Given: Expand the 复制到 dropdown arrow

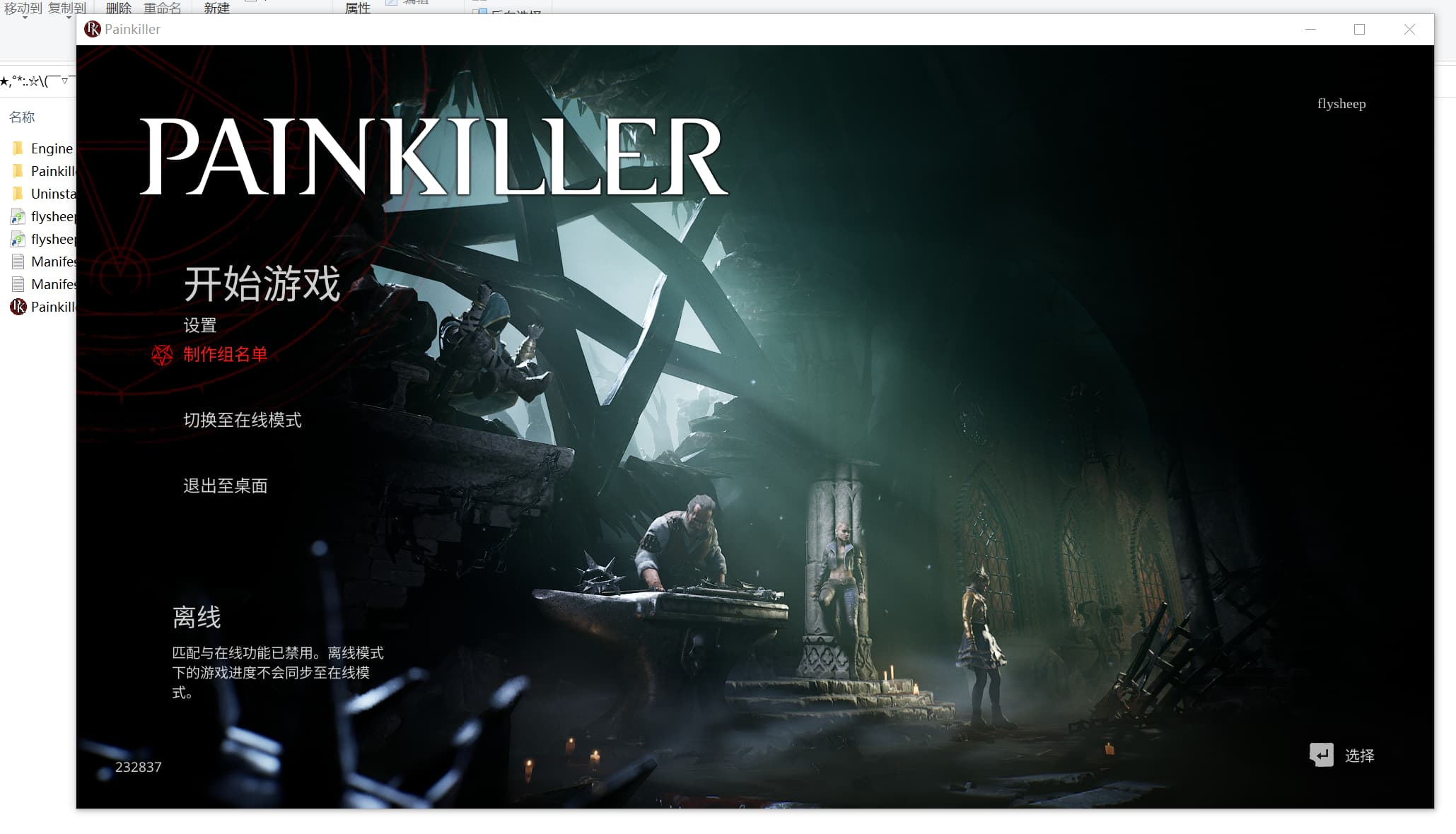Looking at the screenshot, I should click(x=69, y=17).
